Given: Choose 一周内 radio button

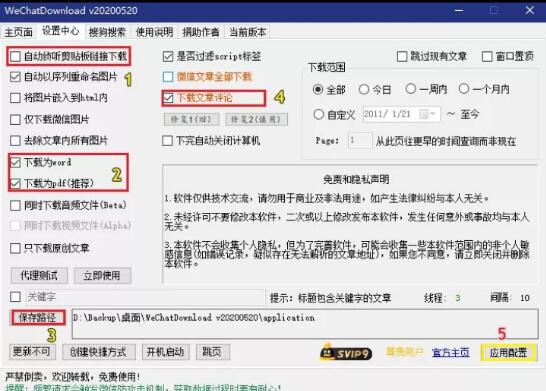Looking at the screenshot, I should tap(411, 89).
